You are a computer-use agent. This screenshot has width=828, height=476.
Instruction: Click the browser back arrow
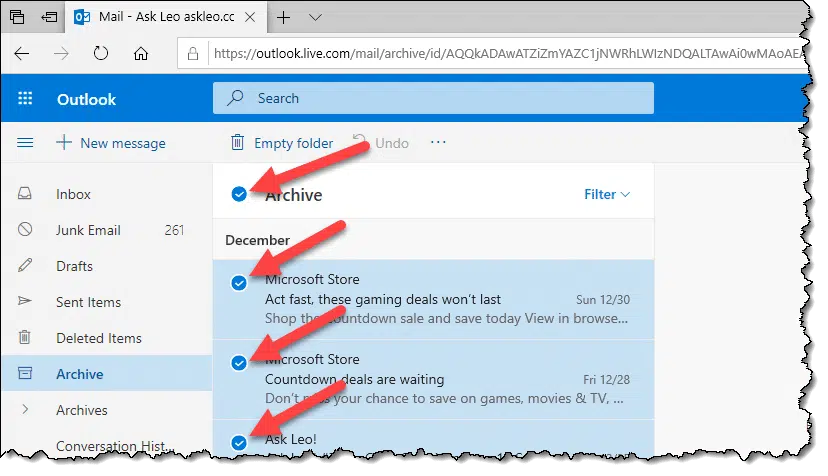pos(22,53)
